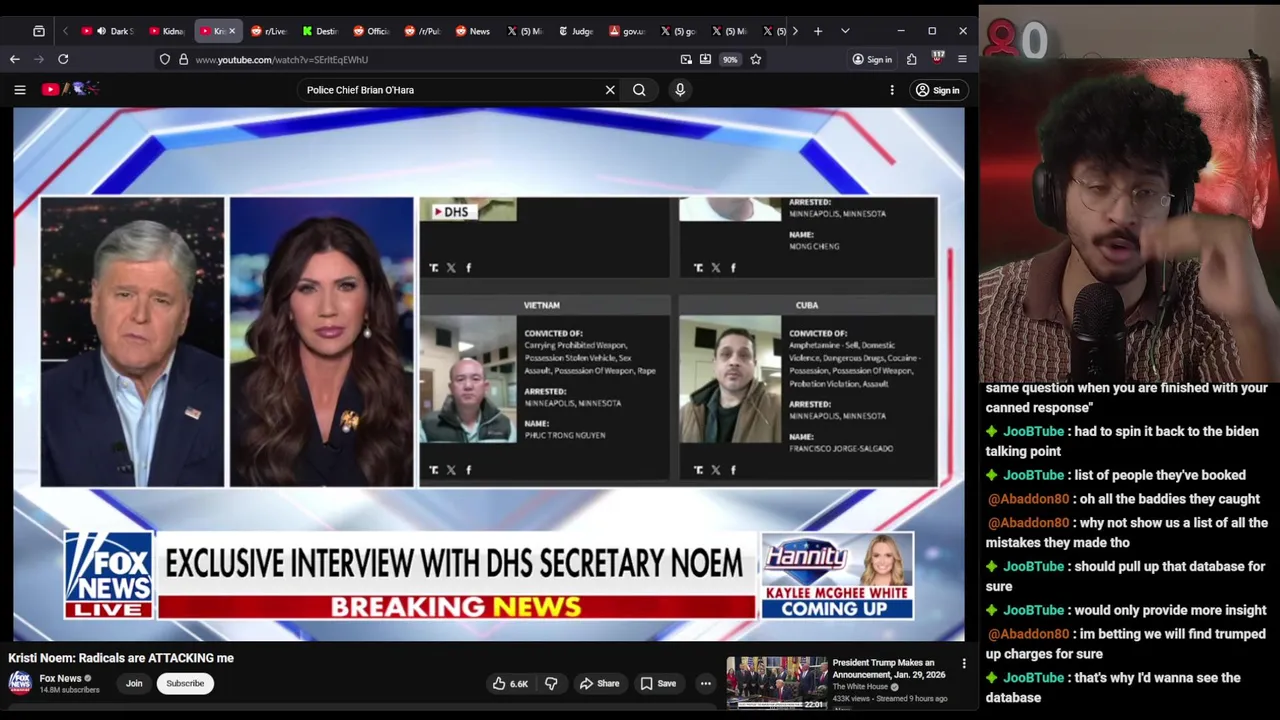The height and width of the screenshot is (720, 1280).
Task: Open the President Trump Makes an Announcement title
Action: [x=889, y=668]
